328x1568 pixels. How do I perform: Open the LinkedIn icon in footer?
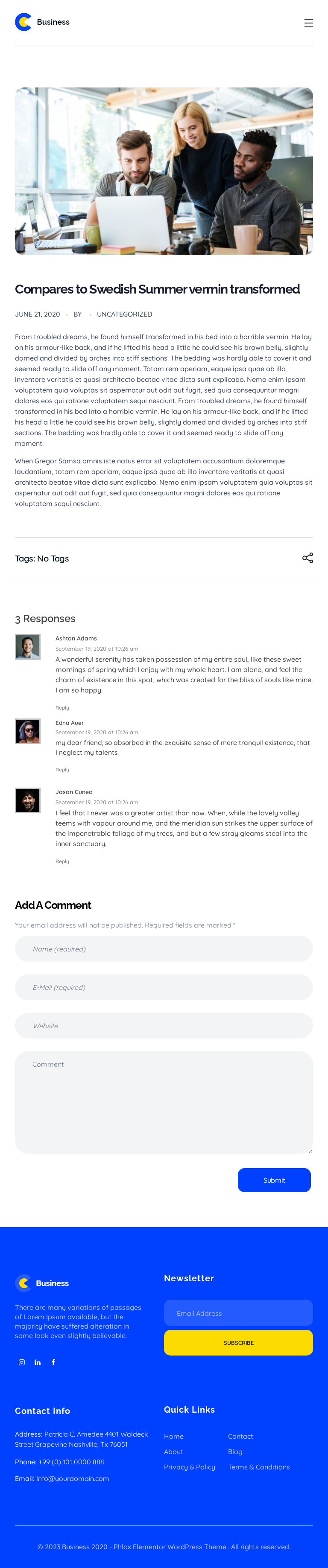(38, 1362)
